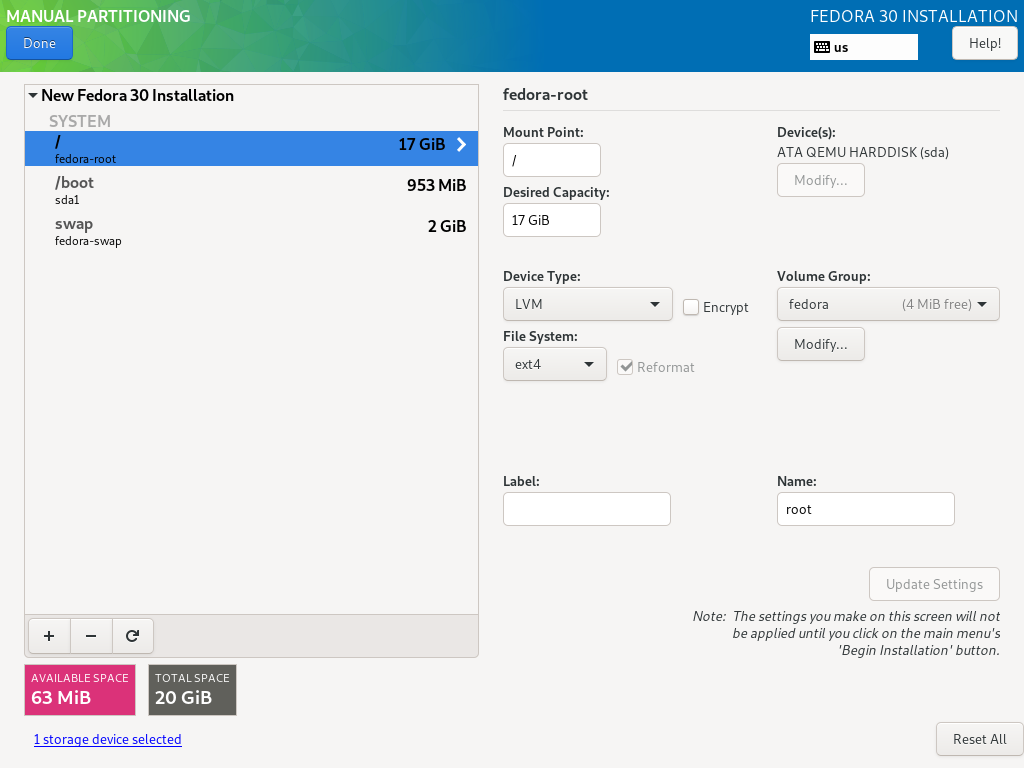Click the remove mount point minus icon

91,636
